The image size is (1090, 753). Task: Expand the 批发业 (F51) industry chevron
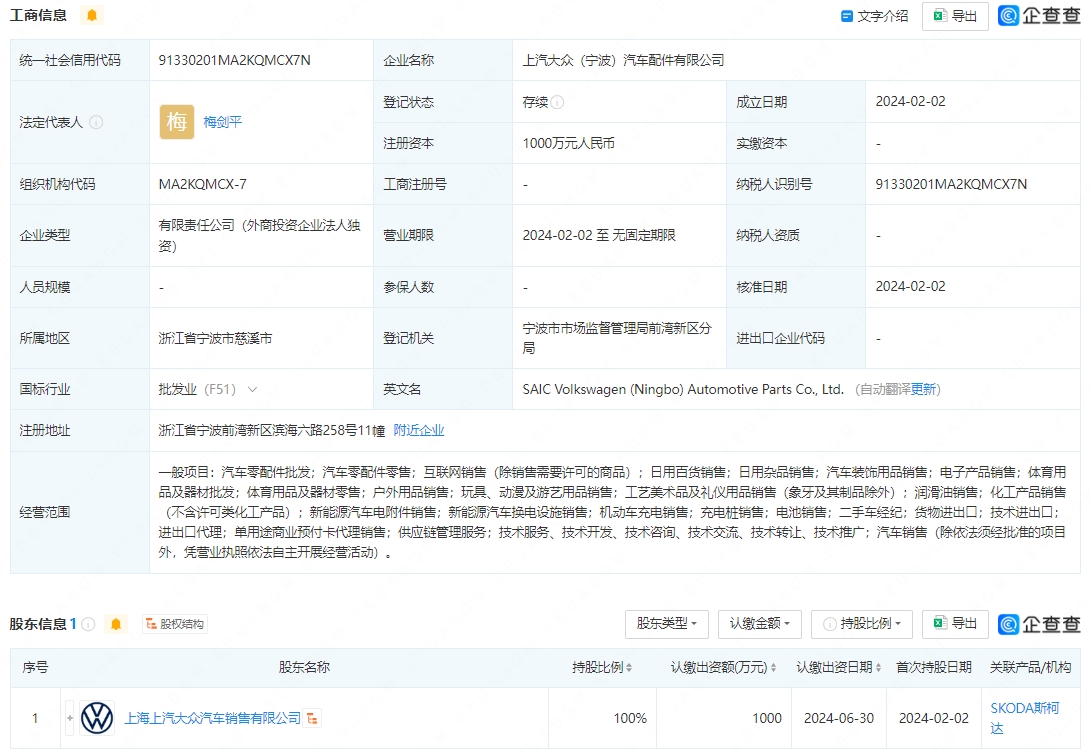coord(252,389)
